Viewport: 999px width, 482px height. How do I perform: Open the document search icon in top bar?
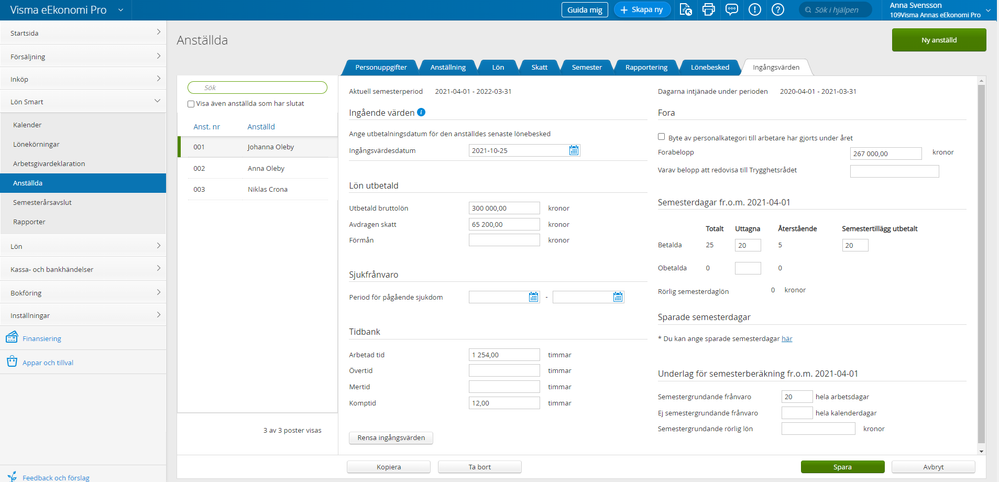[x=686, y=10]
